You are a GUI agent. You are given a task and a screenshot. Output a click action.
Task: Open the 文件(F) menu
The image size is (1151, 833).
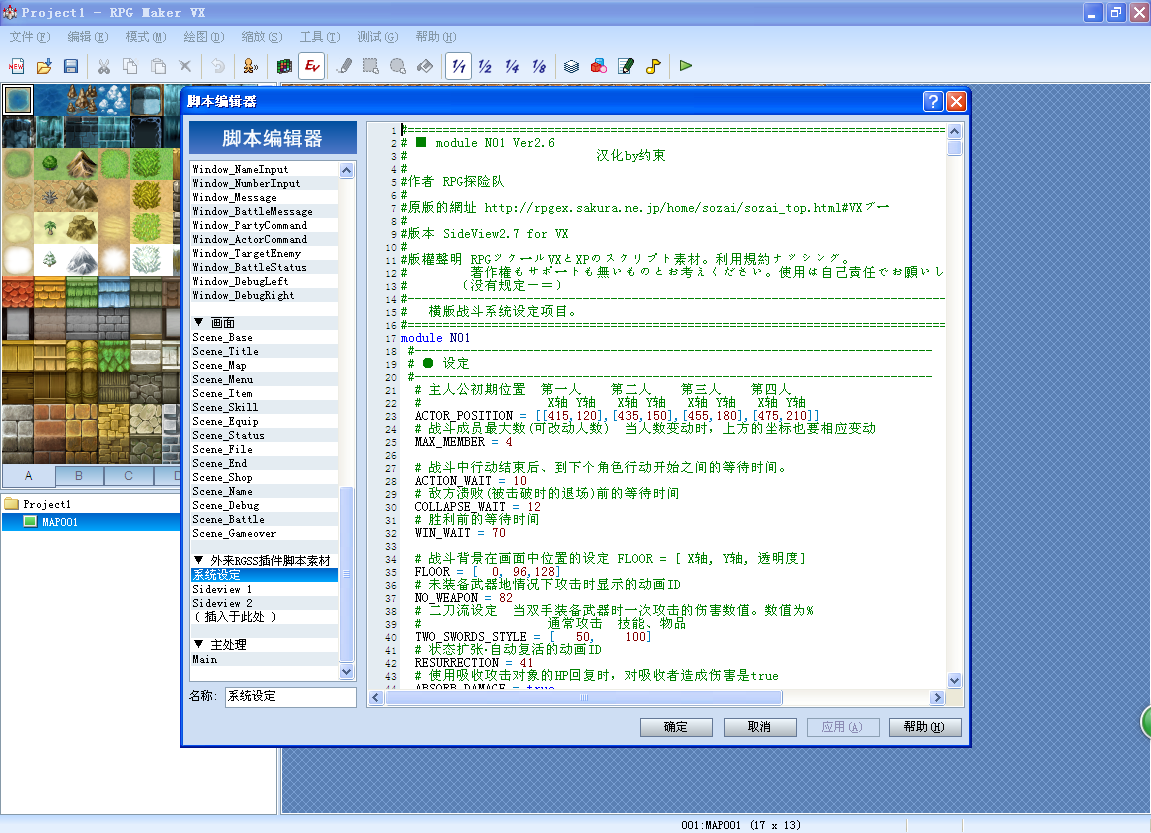pyautogui.click(x=30, y=37)
